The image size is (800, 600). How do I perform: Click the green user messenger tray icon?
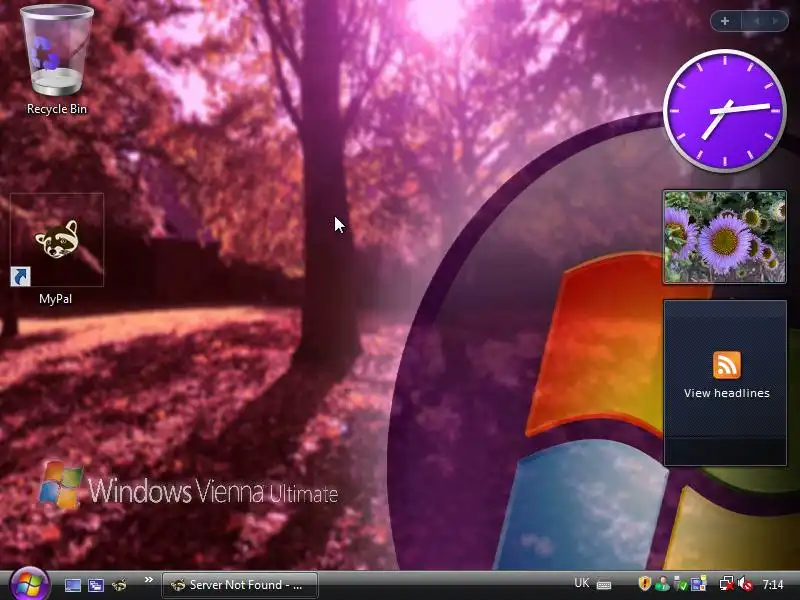pyautogui.click(x=662, y=584)
